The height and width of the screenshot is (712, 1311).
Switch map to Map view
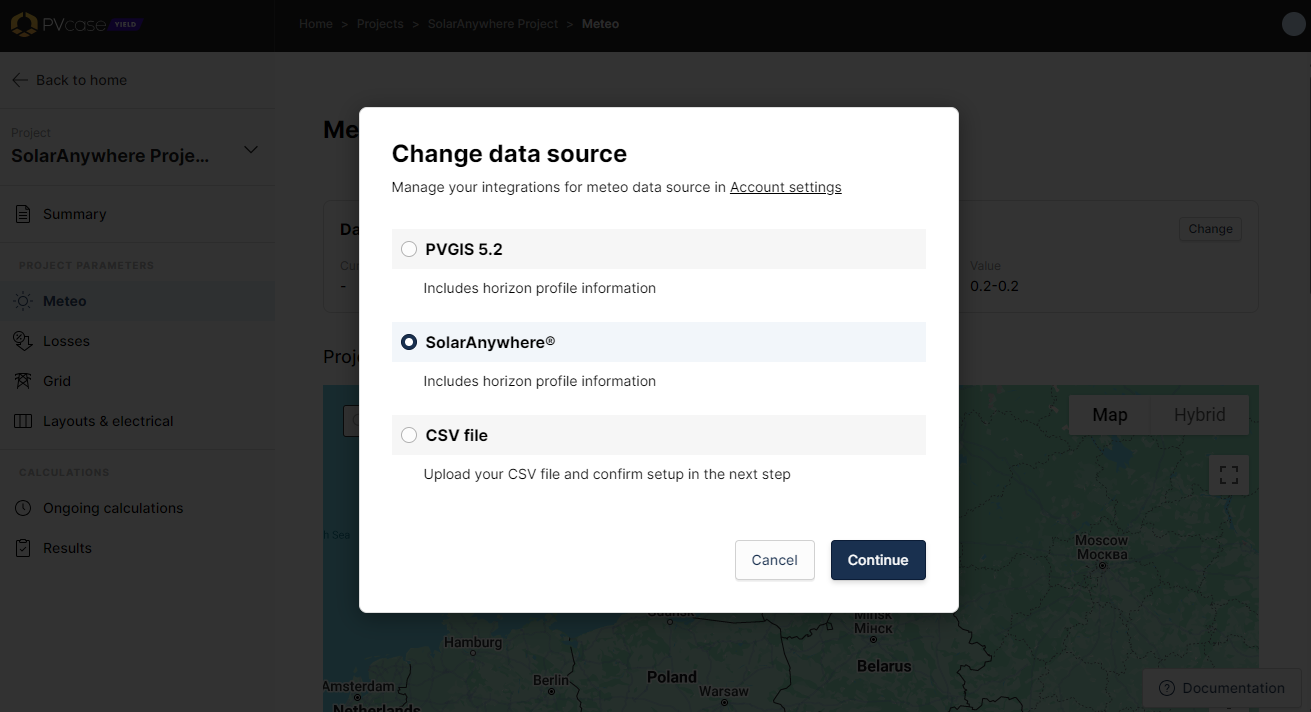point(1109,415)
